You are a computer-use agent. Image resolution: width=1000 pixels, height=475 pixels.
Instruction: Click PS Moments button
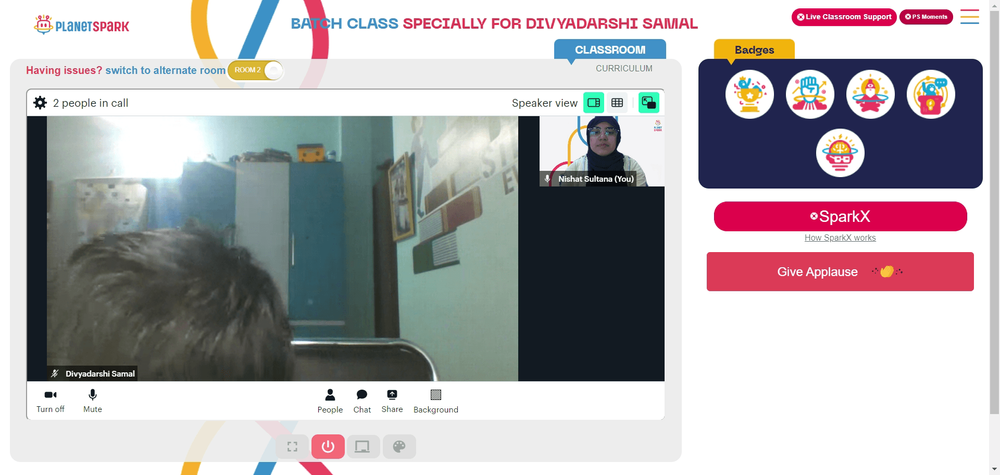tap(926, 17)
